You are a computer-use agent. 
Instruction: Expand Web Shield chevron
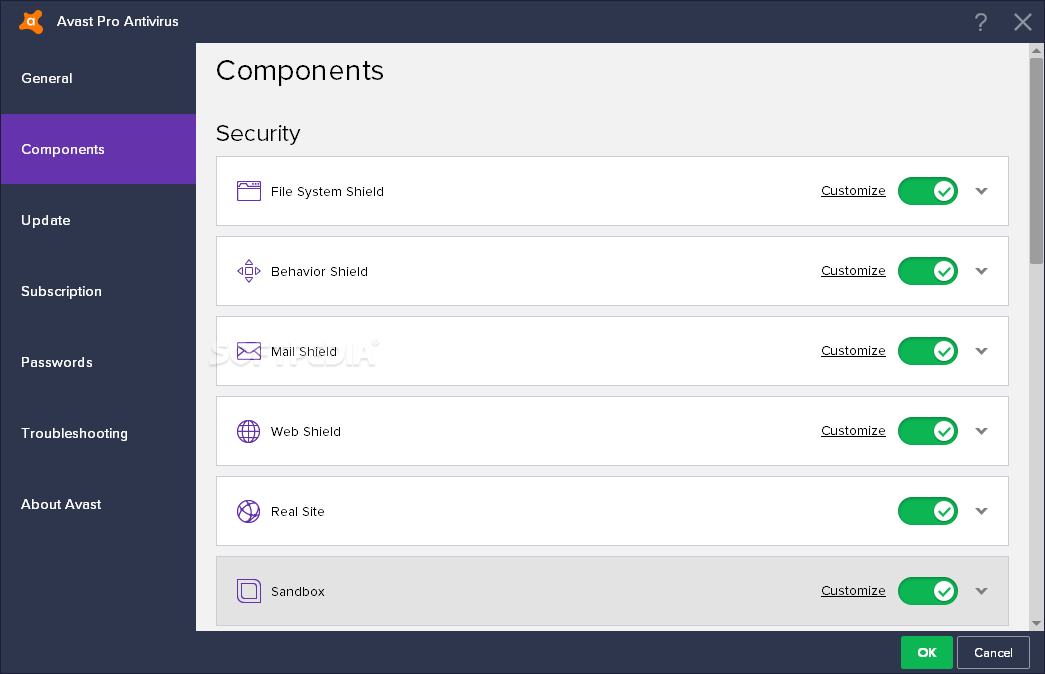pyautogui.click(x=981, y=431)
